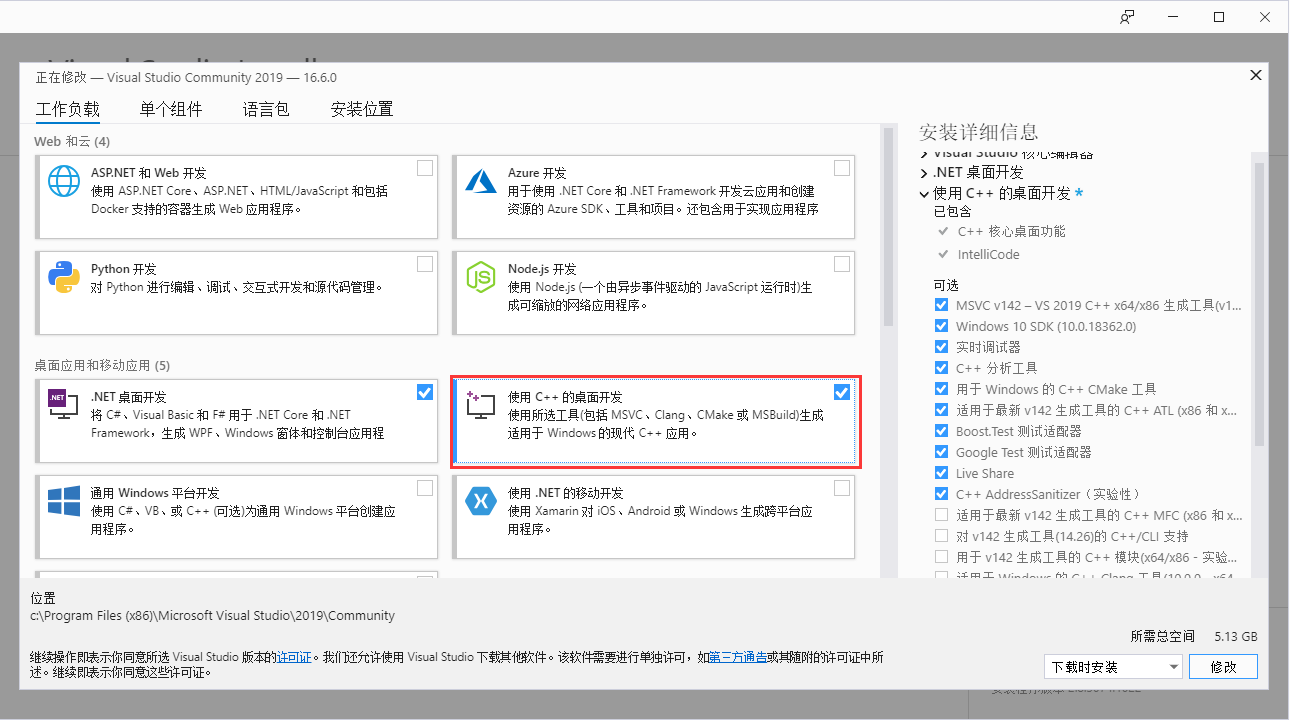
Task: Switch to the 工作负载 tab
Action: pyautogui.click(x=68, y=109)
